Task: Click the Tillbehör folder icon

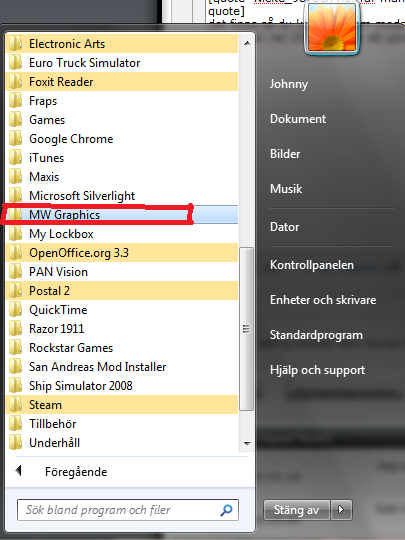Action: click(15, 424)
